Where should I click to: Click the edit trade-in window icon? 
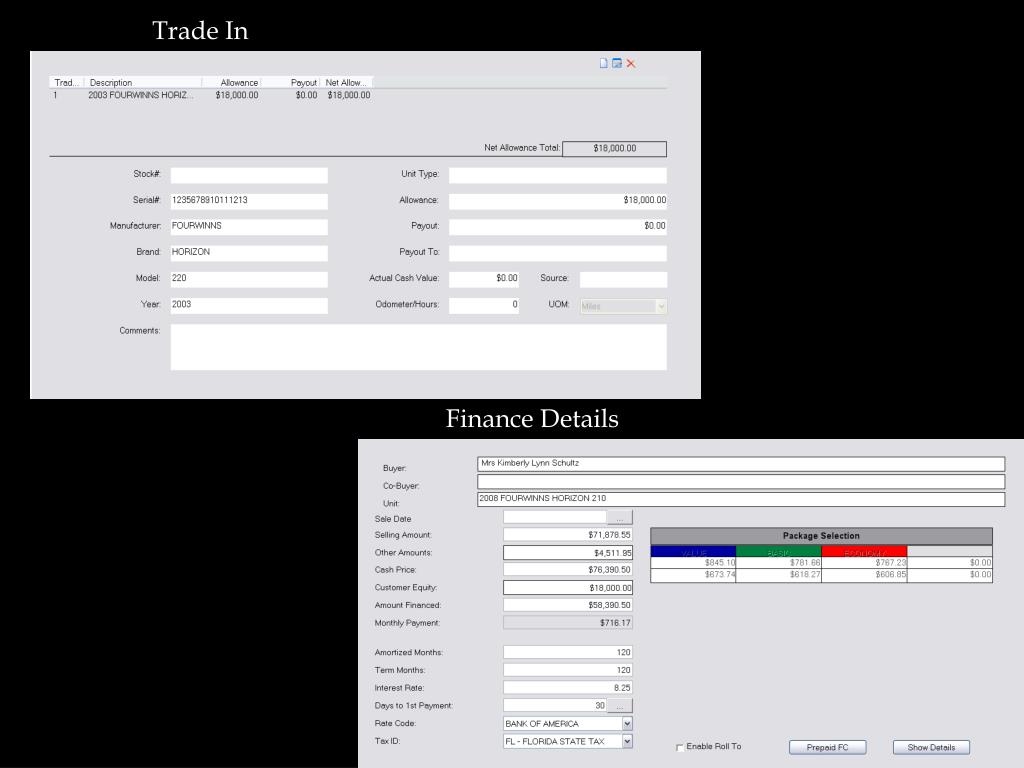tap(616, 63)
